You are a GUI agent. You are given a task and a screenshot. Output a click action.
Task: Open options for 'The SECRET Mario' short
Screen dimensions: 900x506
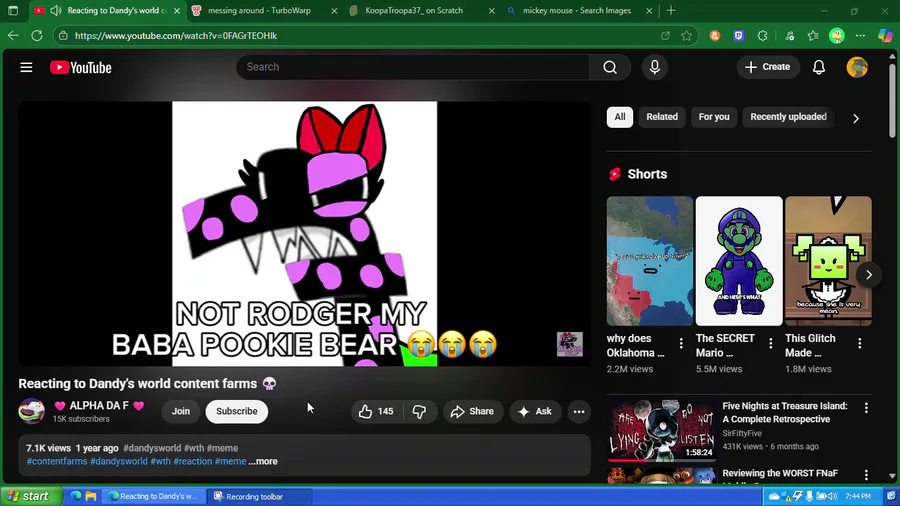770,343
